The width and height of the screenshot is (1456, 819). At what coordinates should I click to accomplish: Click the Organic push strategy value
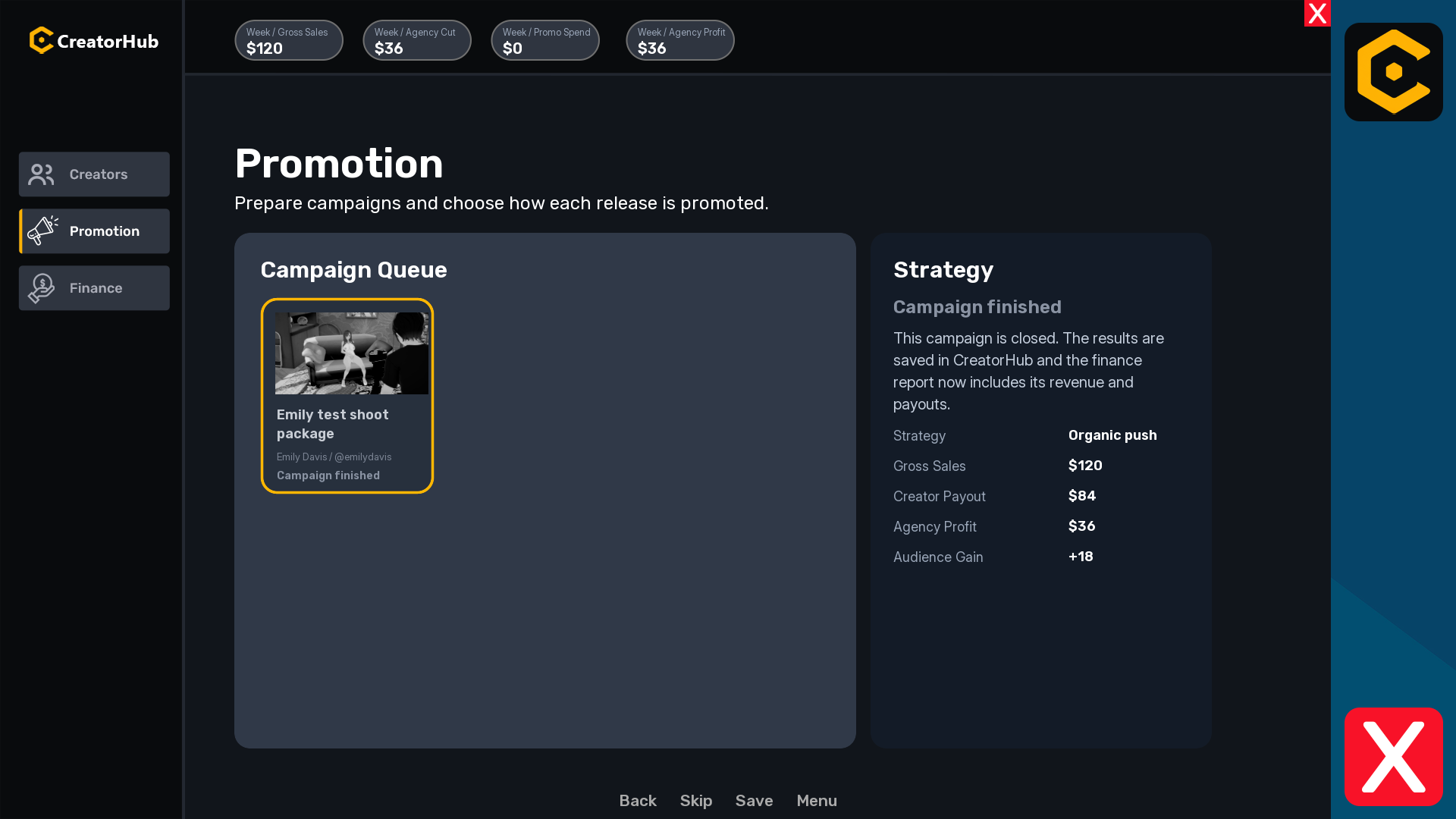tap(1112, 435)
